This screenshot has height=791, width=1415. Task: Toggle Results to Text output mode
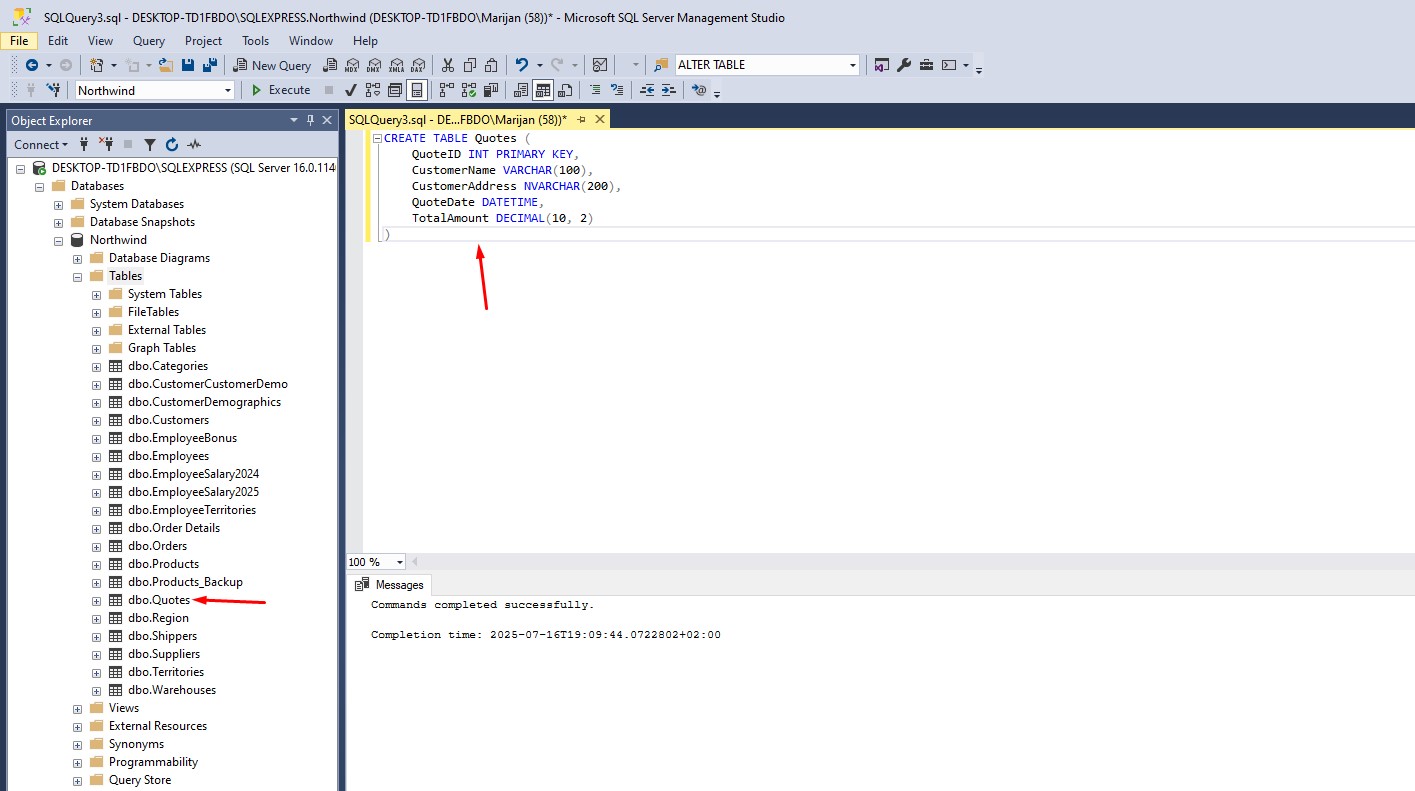pos(521,90)
